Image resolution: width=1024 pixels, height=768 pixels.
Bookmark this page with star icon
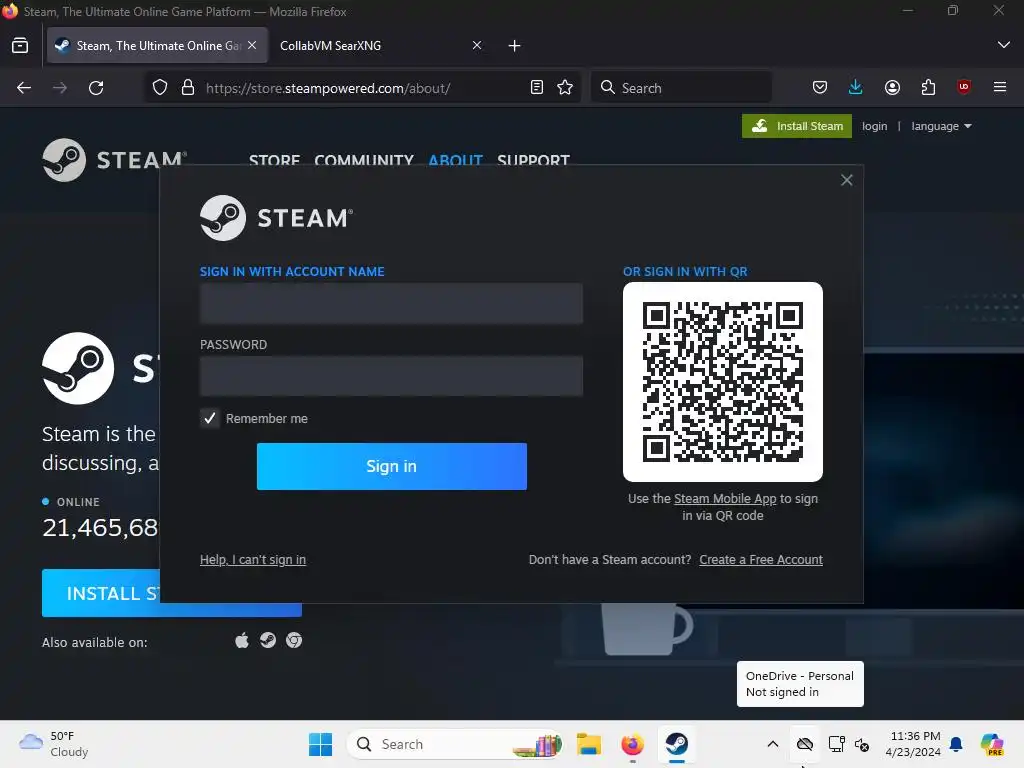pyautogui.click(x=565, y=88)
